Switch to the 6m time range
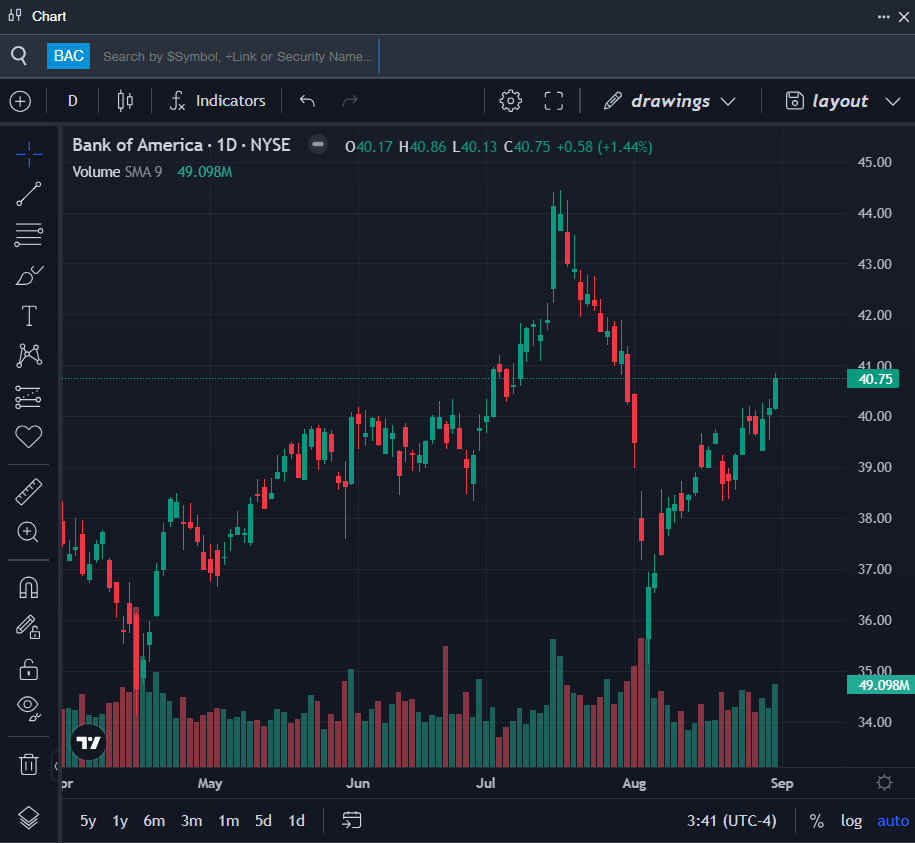The height and width of the screenshot is (843, 915). point(154,821)
